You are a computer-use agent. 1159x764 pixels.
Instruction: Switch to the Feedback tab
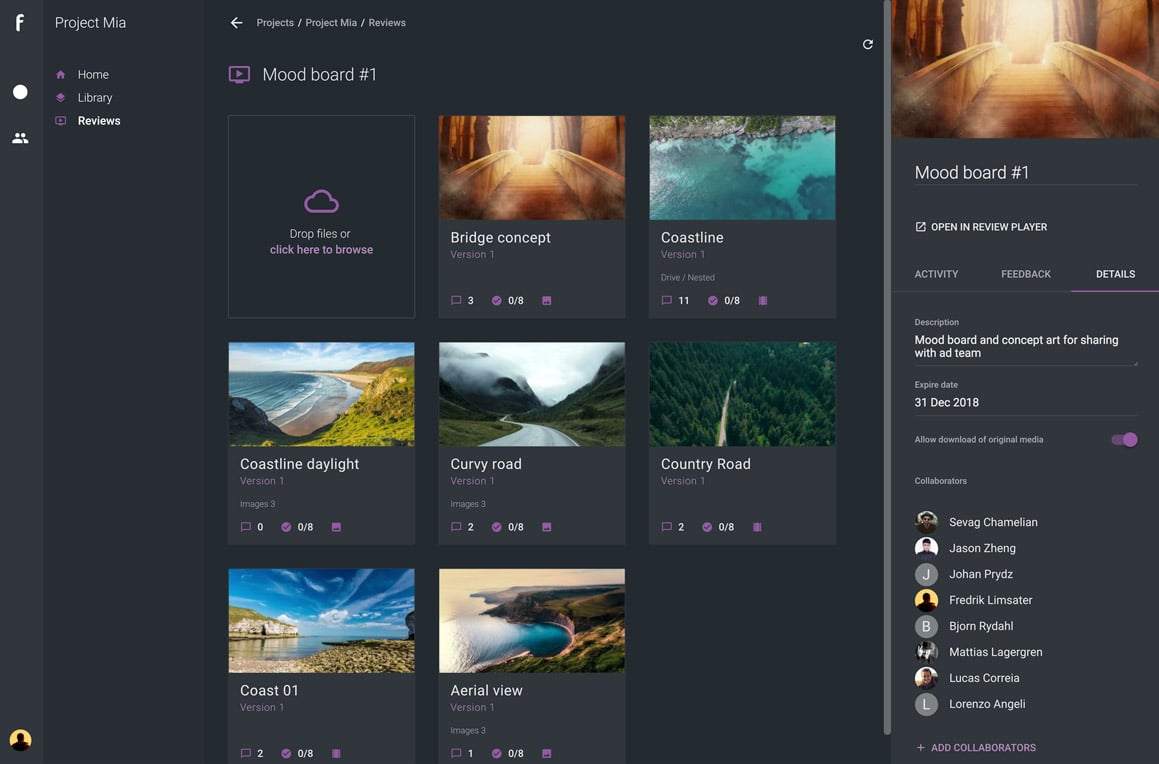(1025, 274)
